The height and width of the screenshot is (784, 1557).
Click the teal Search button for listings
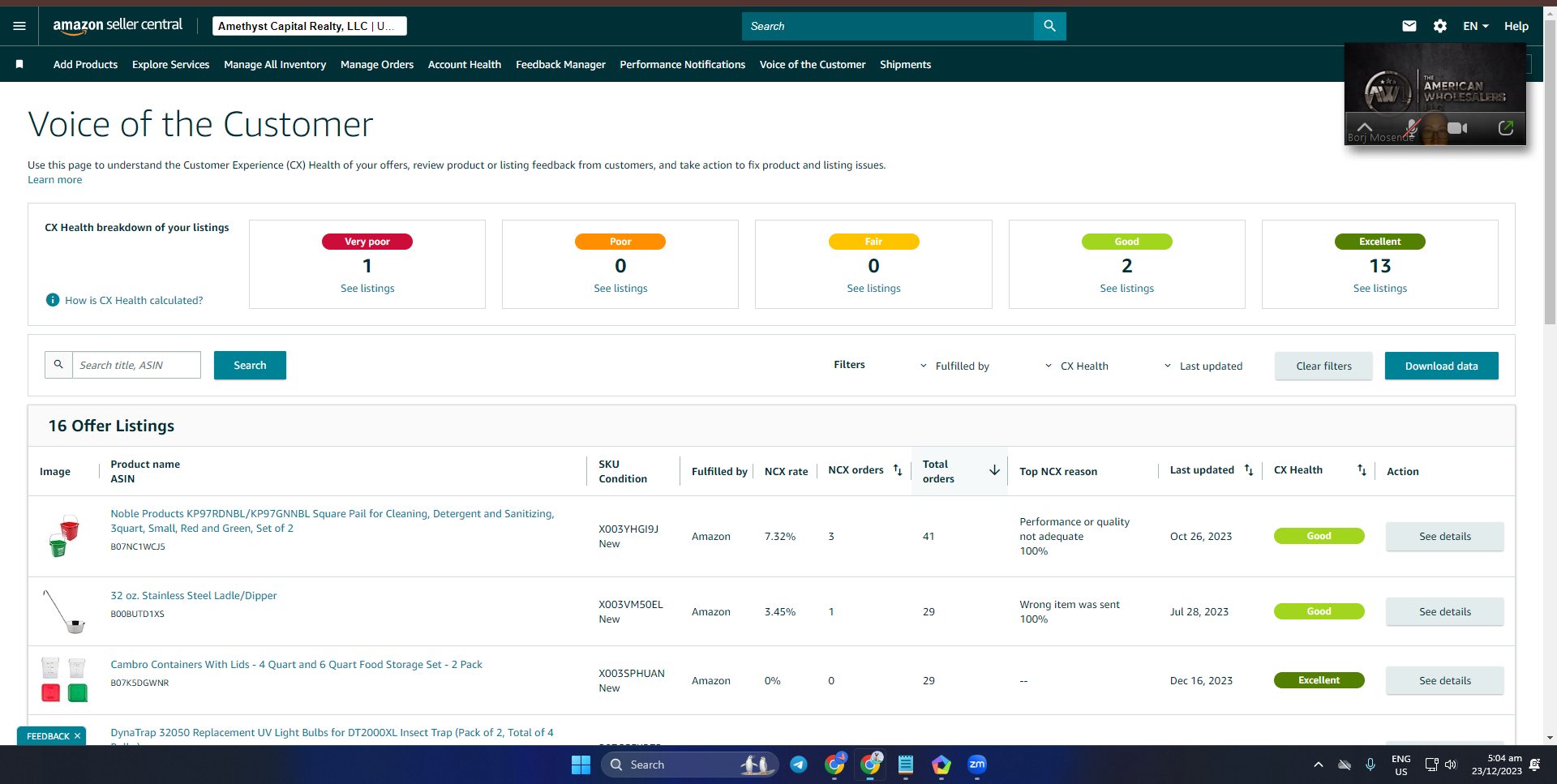250,365
